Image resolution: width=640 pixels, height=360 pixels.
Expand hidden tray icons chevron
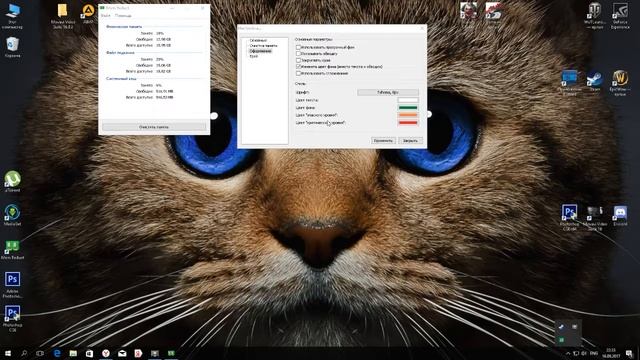[568, 353]
